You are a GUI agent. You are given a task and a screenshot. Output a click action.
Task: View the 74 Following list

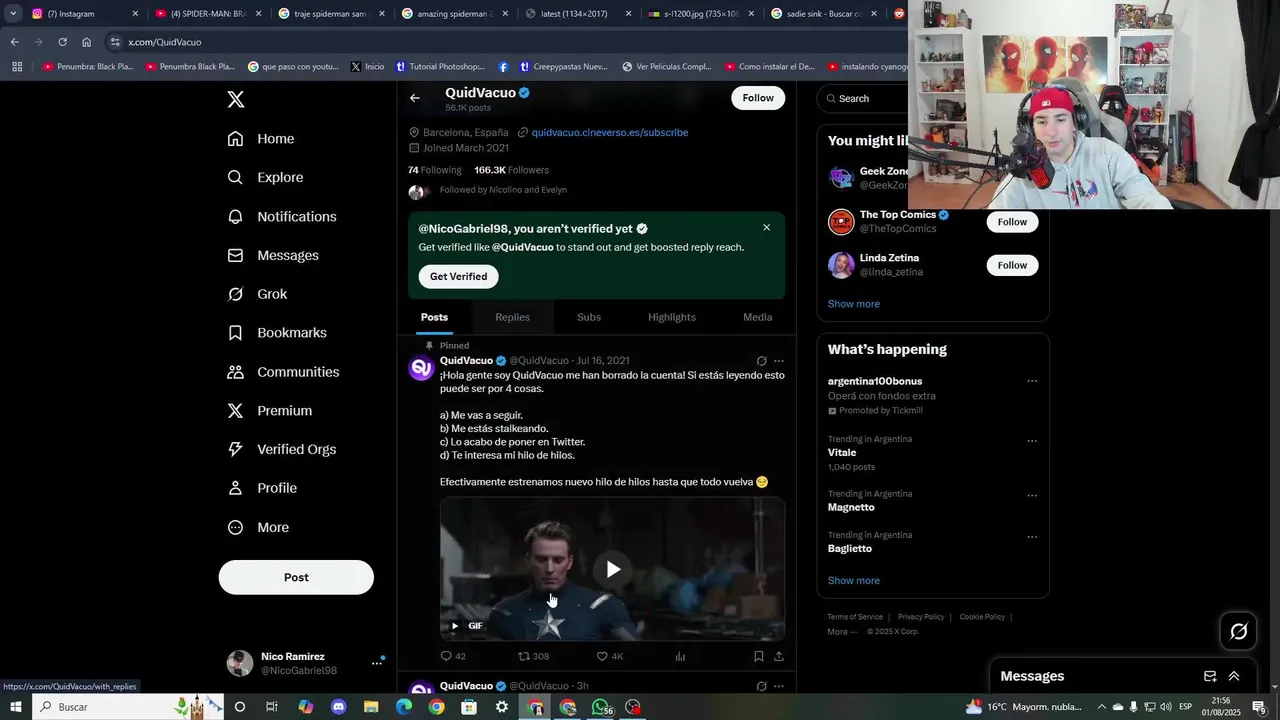(x=434, y=170)
